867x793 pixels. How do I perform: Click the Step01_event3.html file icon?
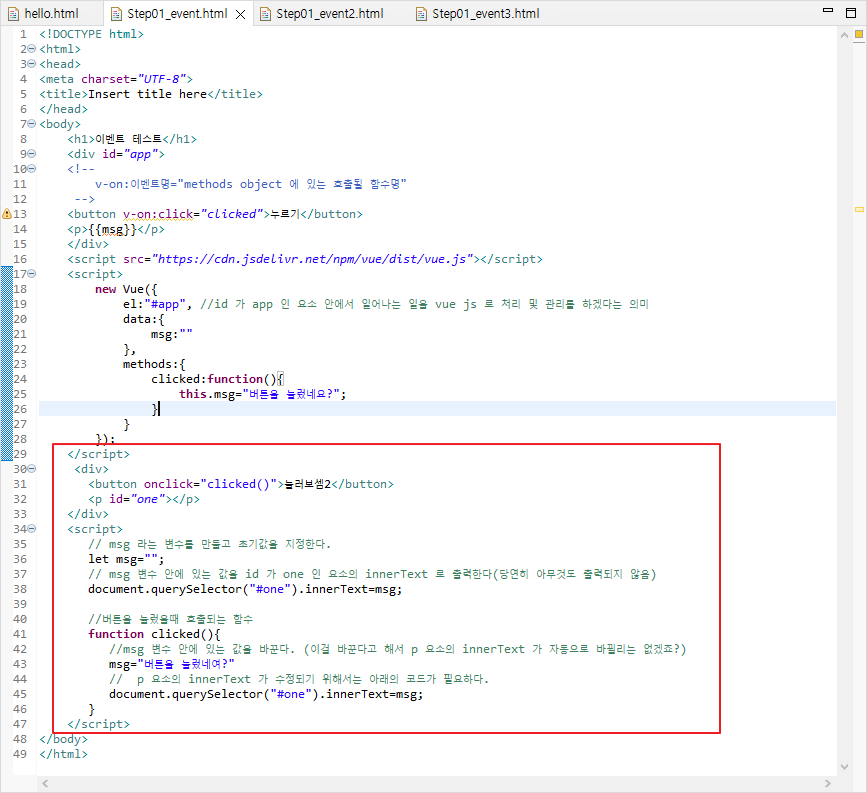click(421, 14)
